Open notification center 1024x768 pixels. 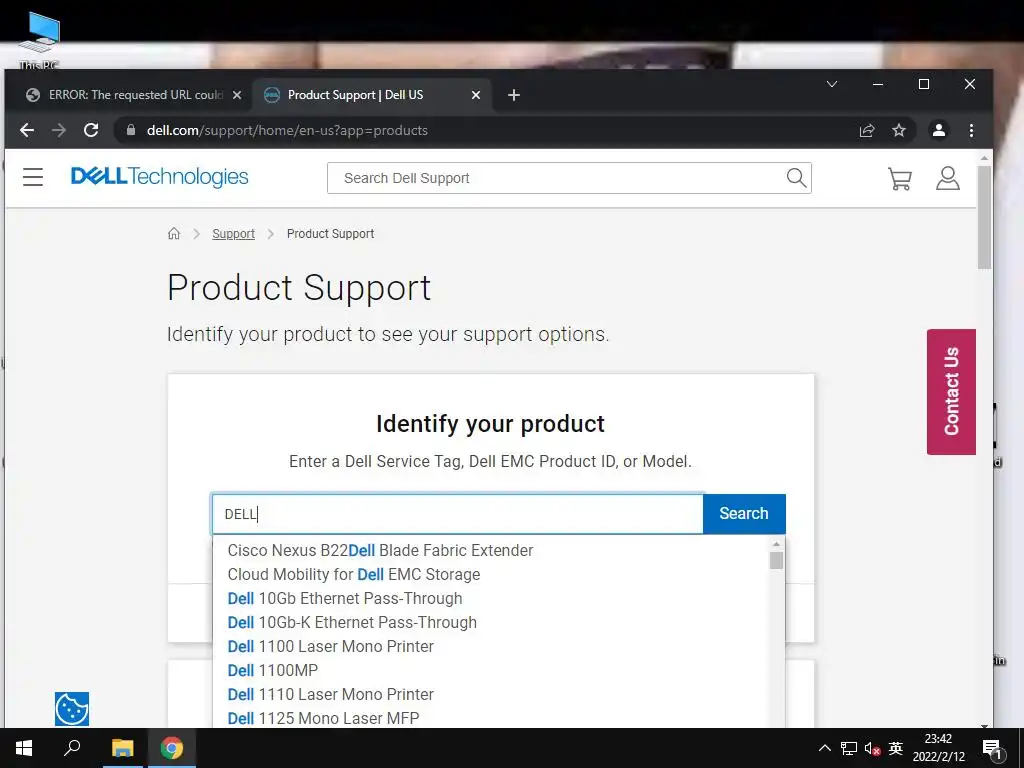coord(993,749)
